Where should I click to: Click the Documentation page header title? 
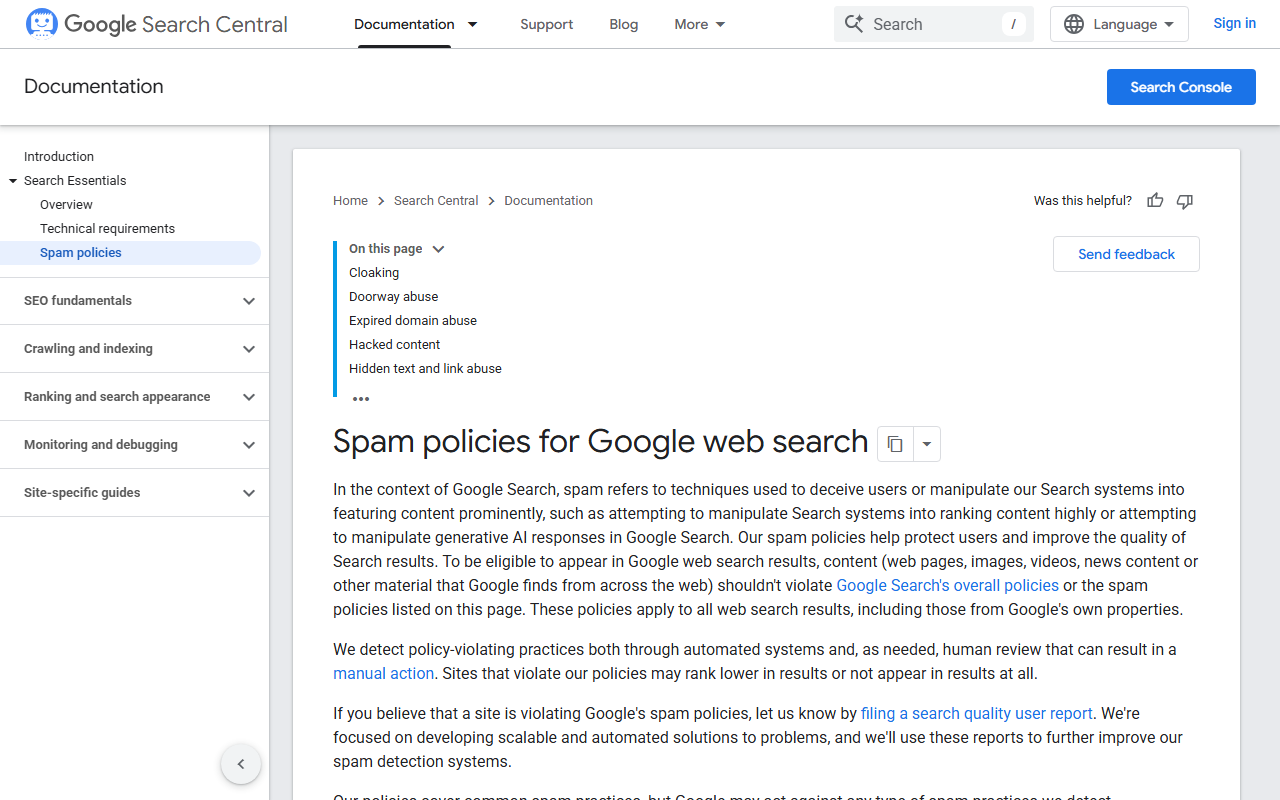(94, 87)
